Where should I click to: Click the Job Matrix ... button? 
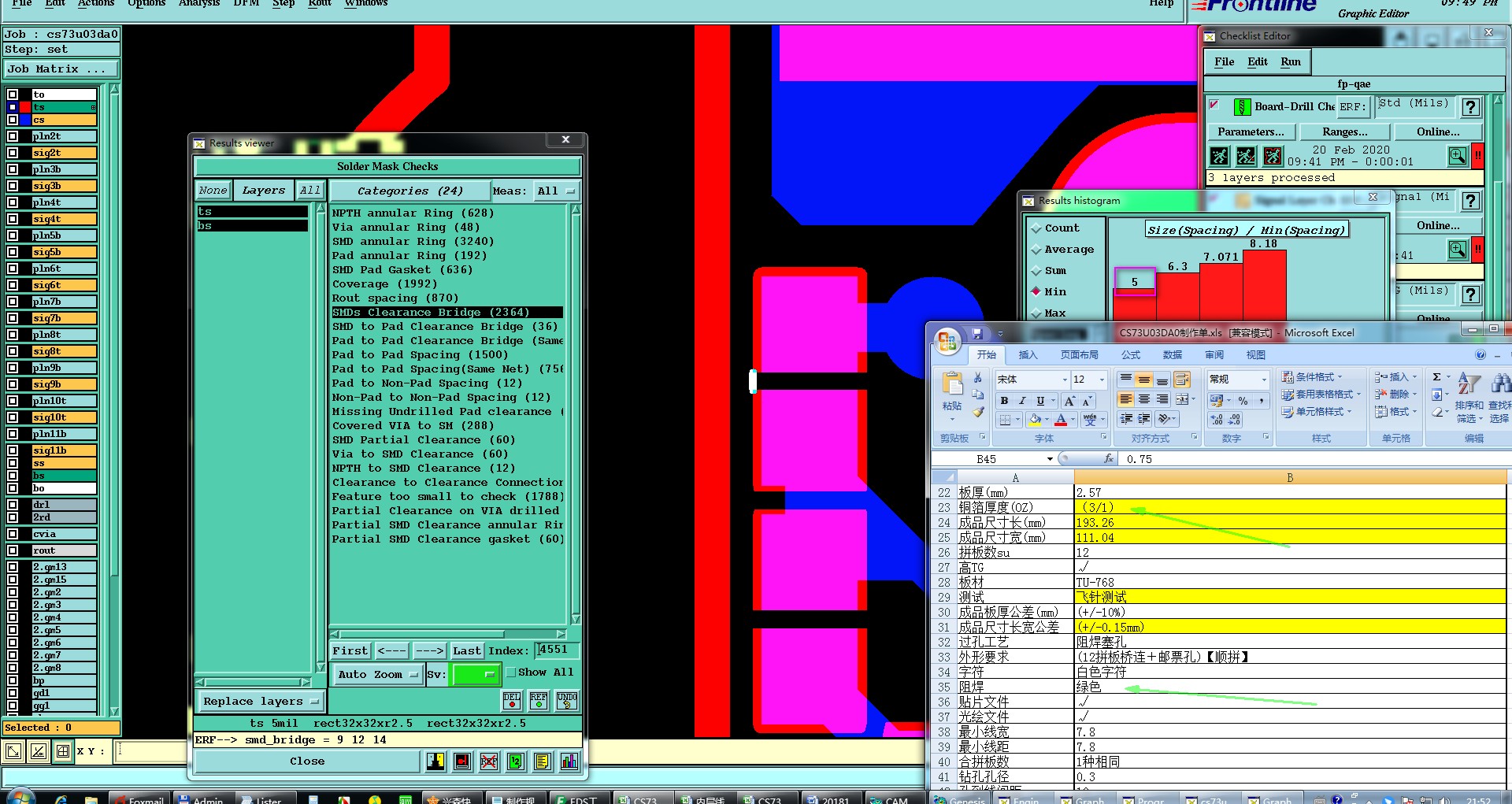coord(61,69)
